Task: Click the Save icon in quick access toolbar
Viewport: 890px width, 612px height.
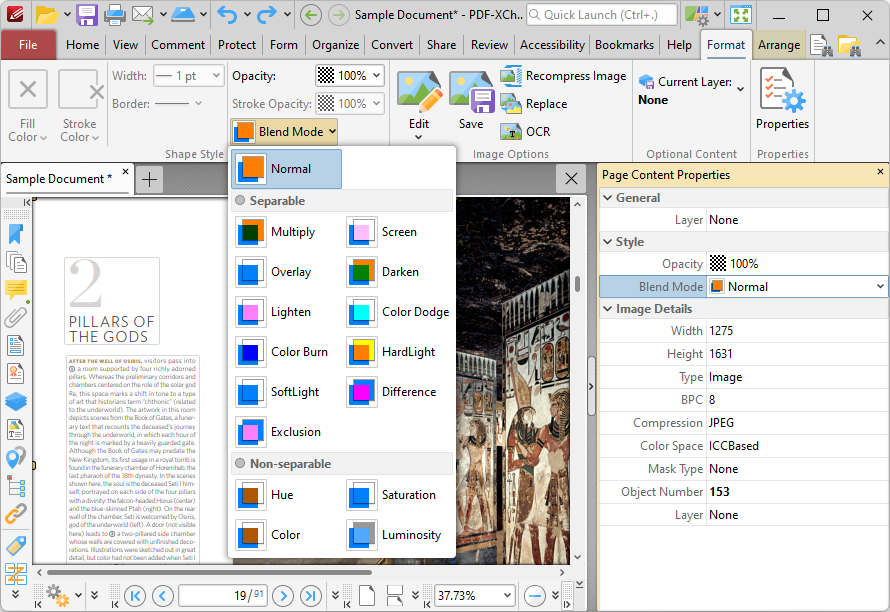Action: 87,15
